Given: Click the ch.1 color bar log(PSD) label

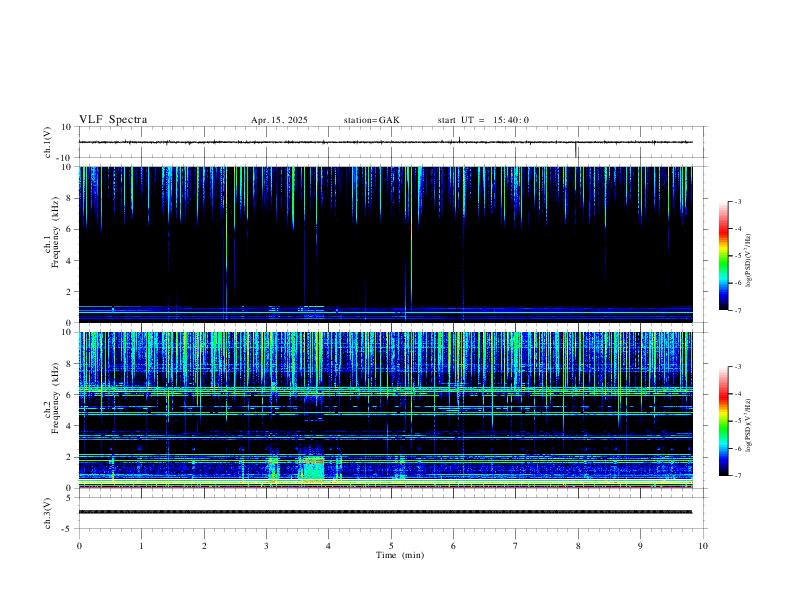Looking at the screenshot, I should pyautogui.click(x=748, y=261).
